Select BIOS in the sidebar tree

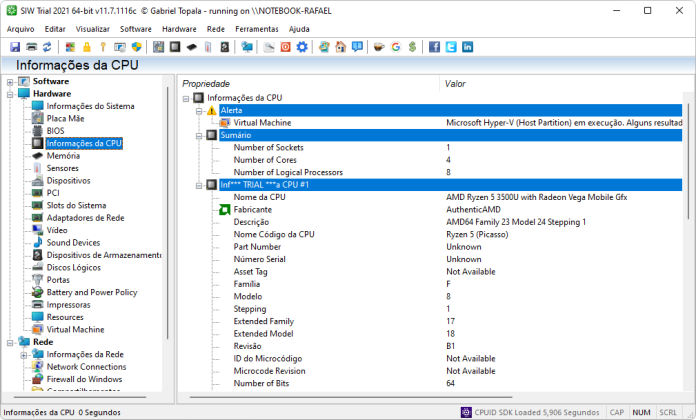(55, 131)
